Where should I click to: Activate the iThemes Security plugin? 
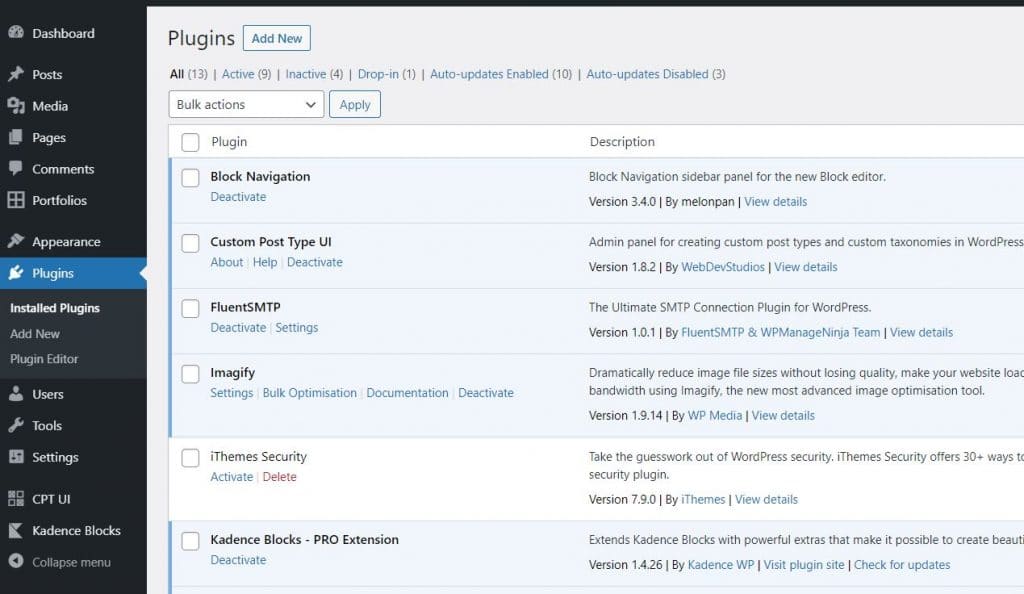click(x=231, y=477)
